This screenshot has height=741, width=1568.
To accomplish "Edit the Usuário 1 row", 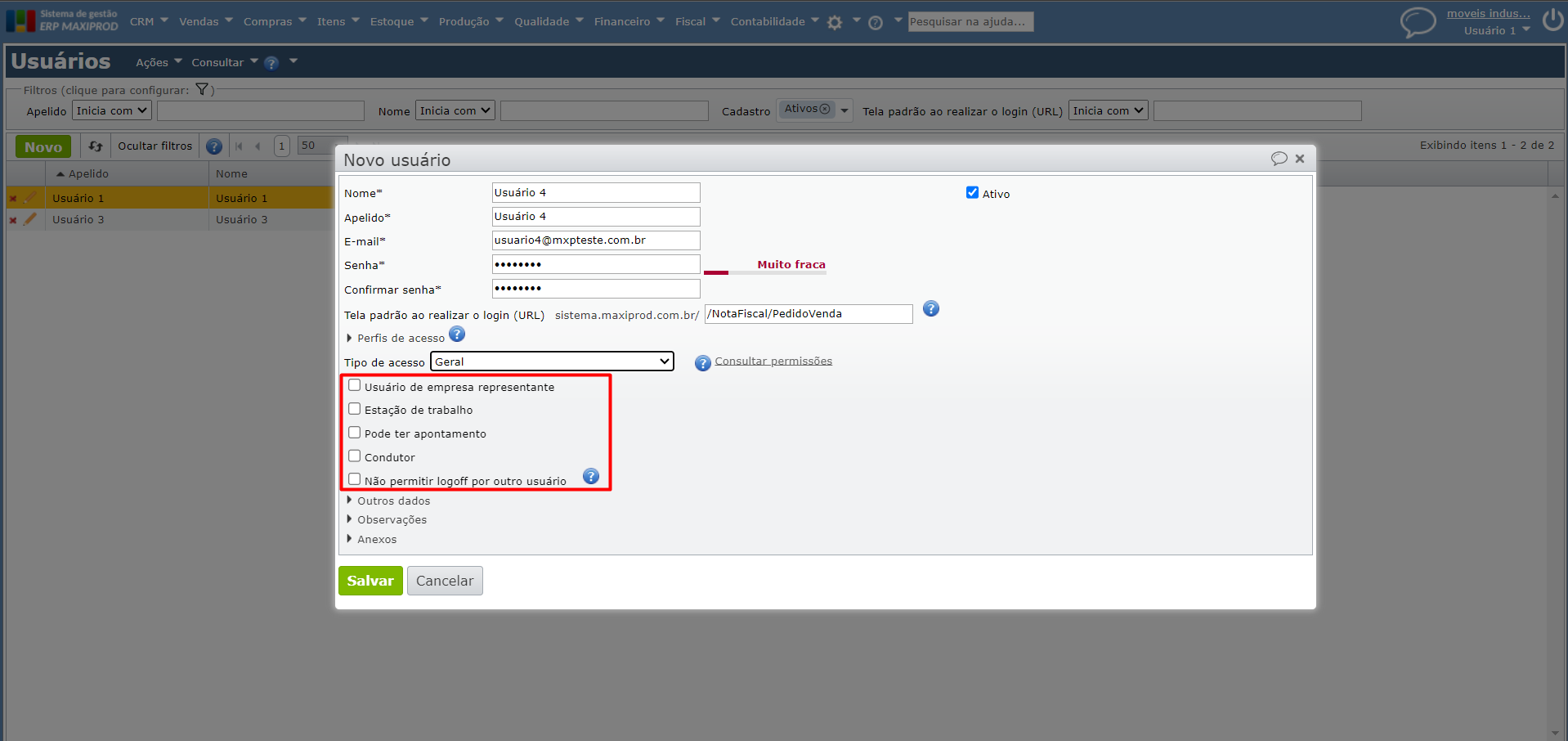I will (30, 197).
